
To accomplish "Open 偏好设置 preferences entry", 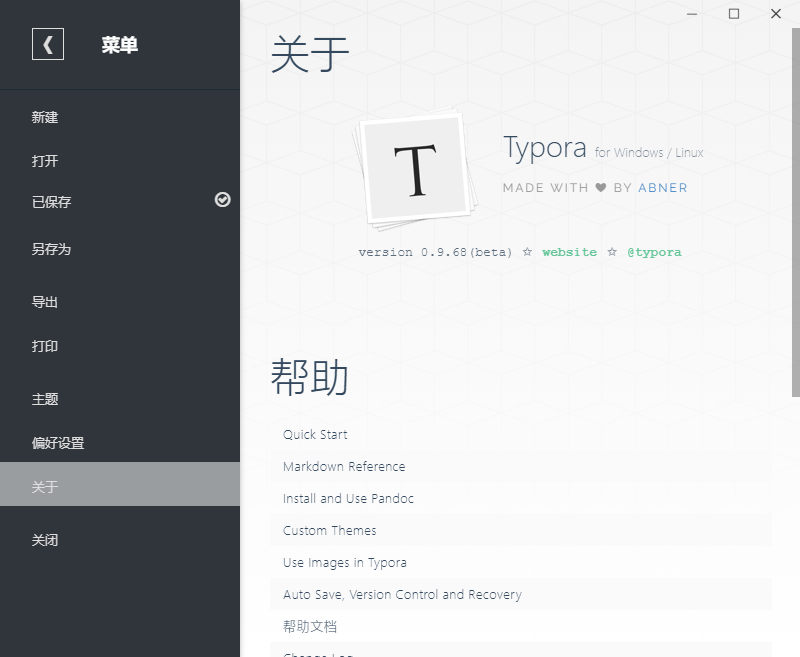I will [120, 443].
